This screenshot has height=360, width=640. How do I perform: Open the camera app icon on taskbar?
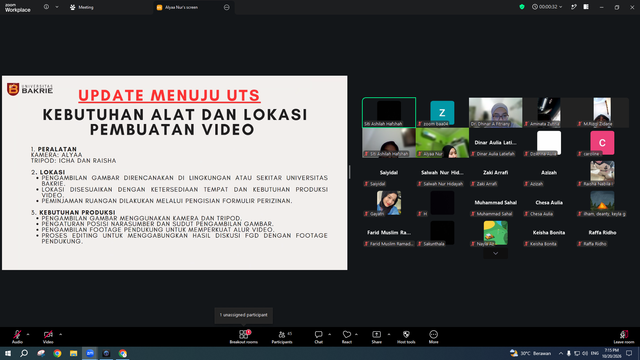tap(106, 353)
